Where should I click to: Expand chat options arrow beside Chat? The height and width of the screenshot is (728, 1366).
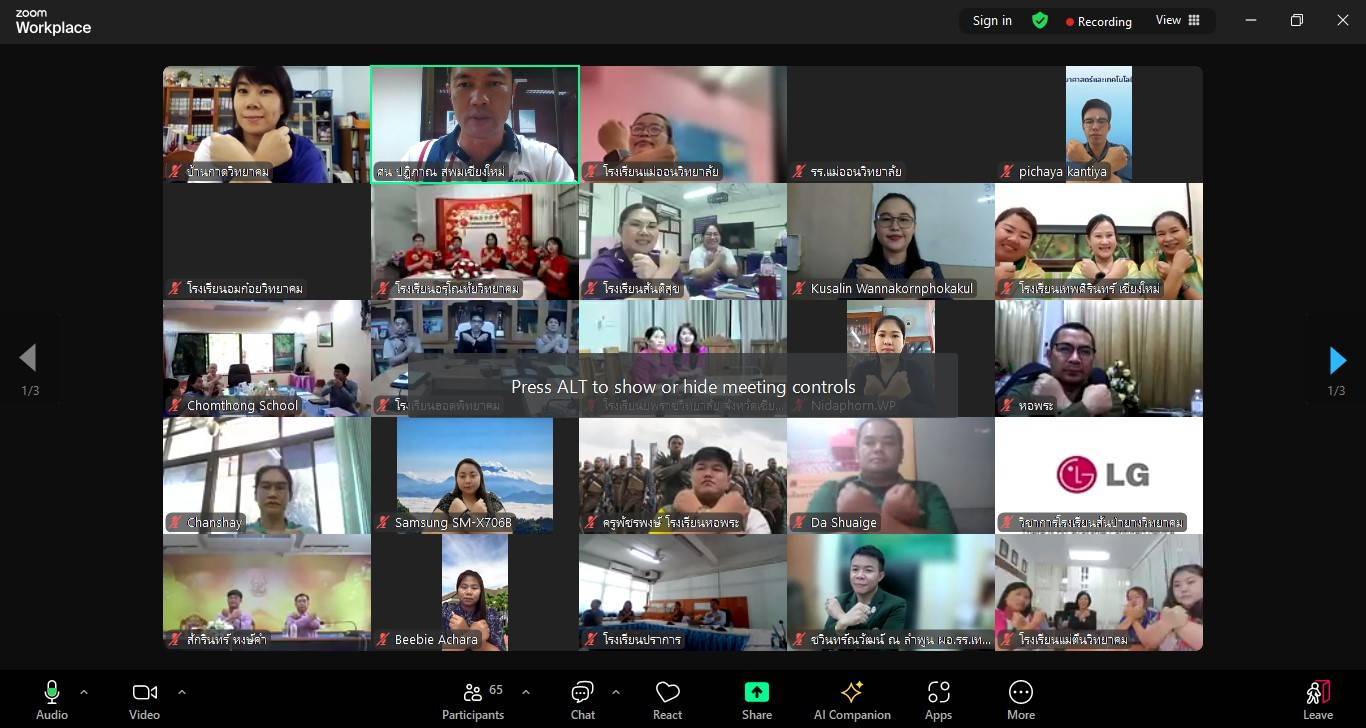click(615, 692)
